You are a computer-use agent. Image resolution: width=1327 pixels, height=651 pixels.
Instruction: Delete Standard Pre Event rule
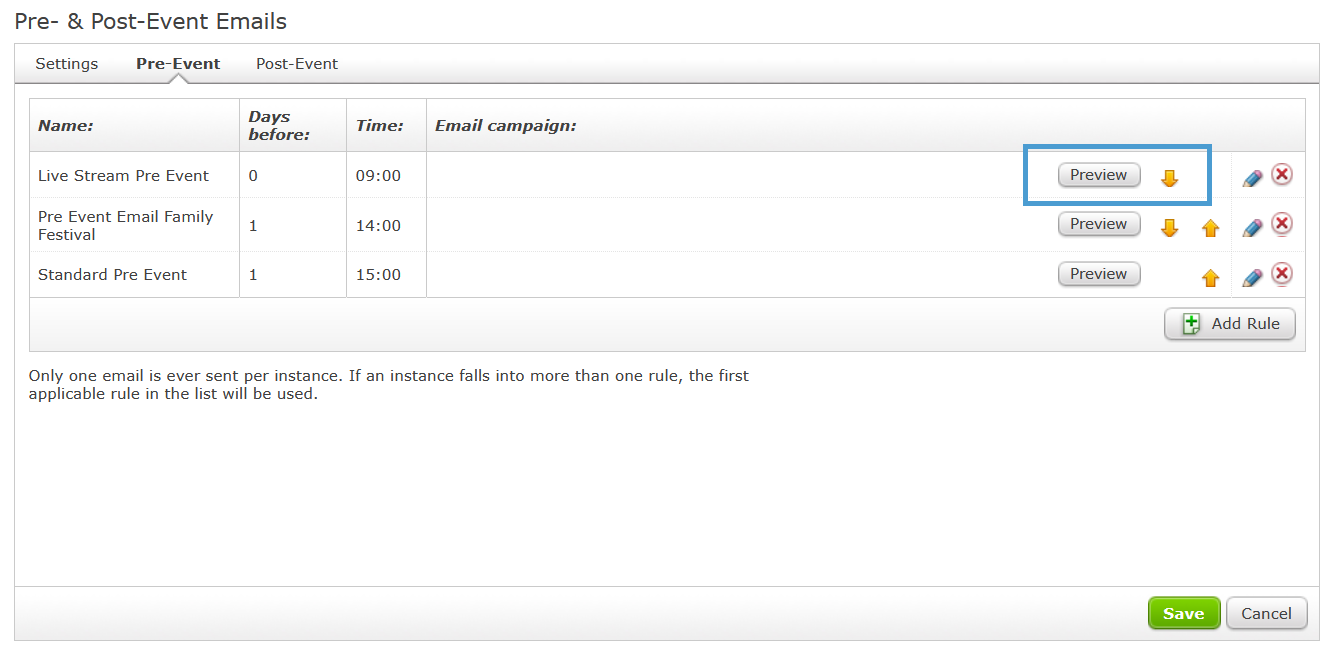[1282, 274]
